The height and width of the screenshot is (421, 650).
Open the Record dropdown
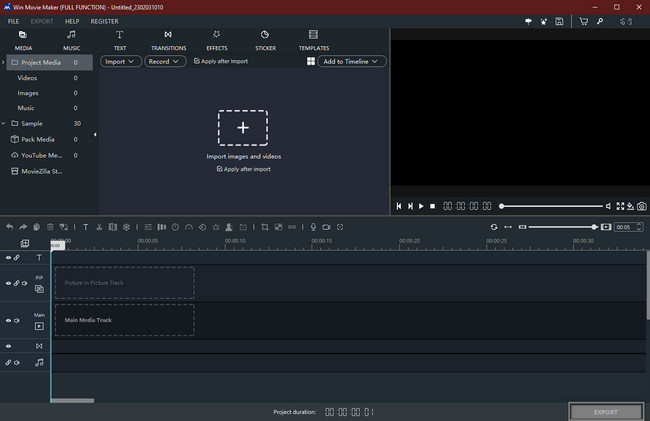165,61
